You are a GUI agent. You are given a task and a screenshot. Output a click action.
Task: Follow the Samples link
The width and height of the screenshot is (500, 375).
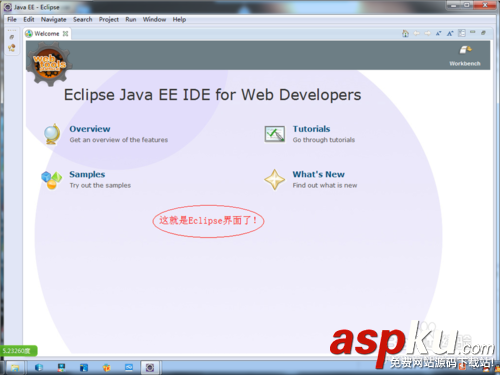(x=87, y=174)
